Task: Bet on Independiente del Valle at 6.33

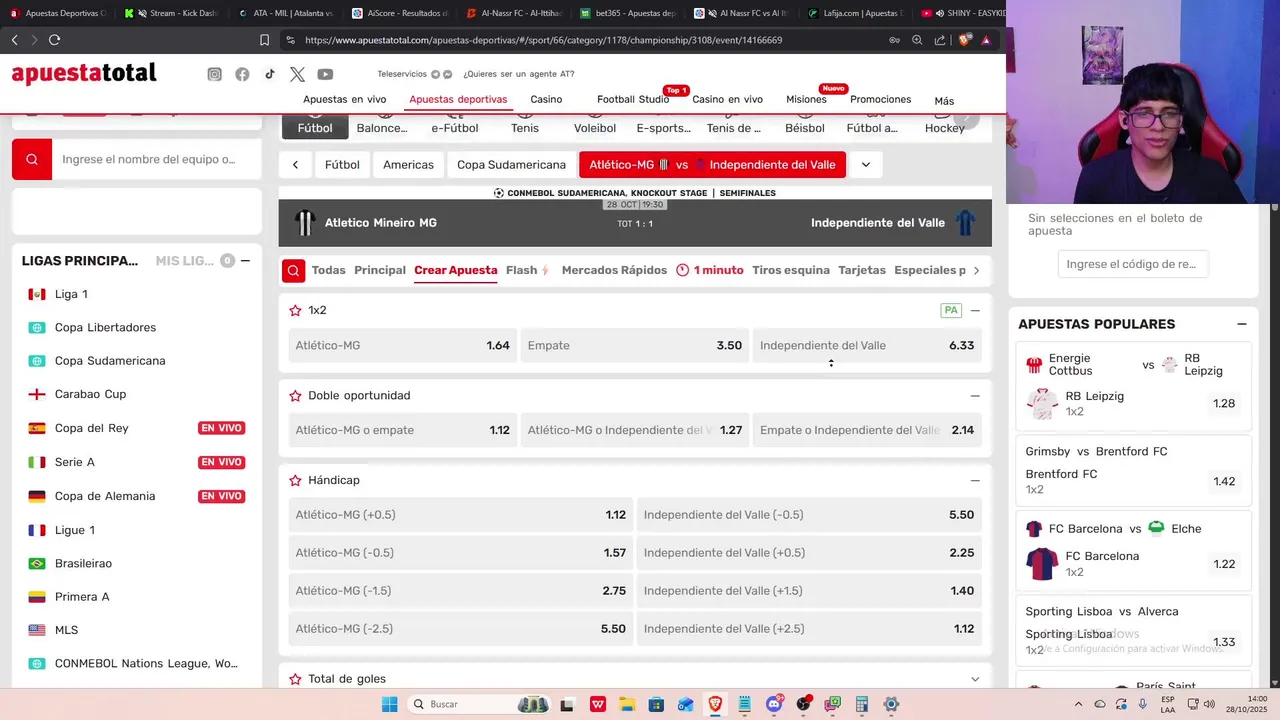Action: click(x=867, y=345)
